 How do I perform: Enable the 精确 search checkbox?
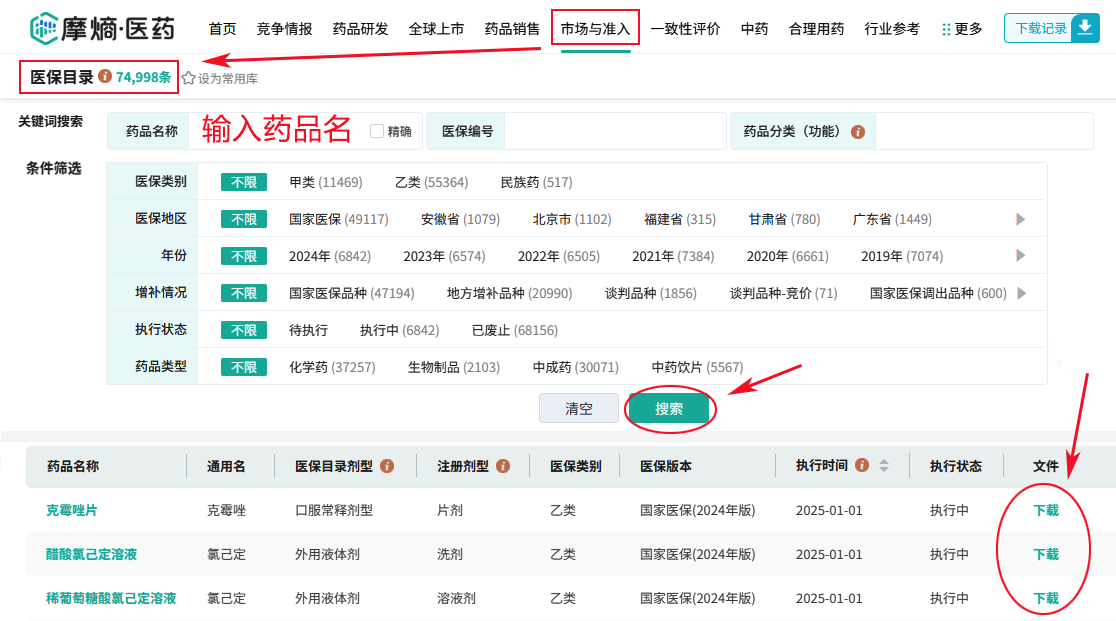tap(376, 131)
